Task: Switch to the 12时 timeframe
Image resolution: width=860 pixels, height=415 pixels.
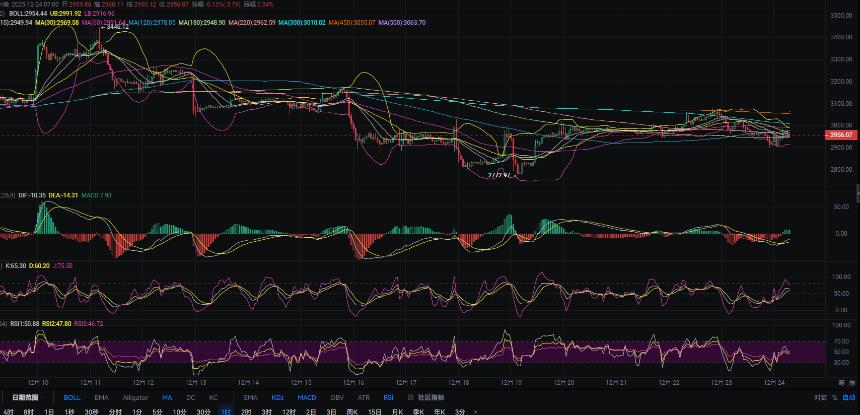Action: tap(288, 412)
